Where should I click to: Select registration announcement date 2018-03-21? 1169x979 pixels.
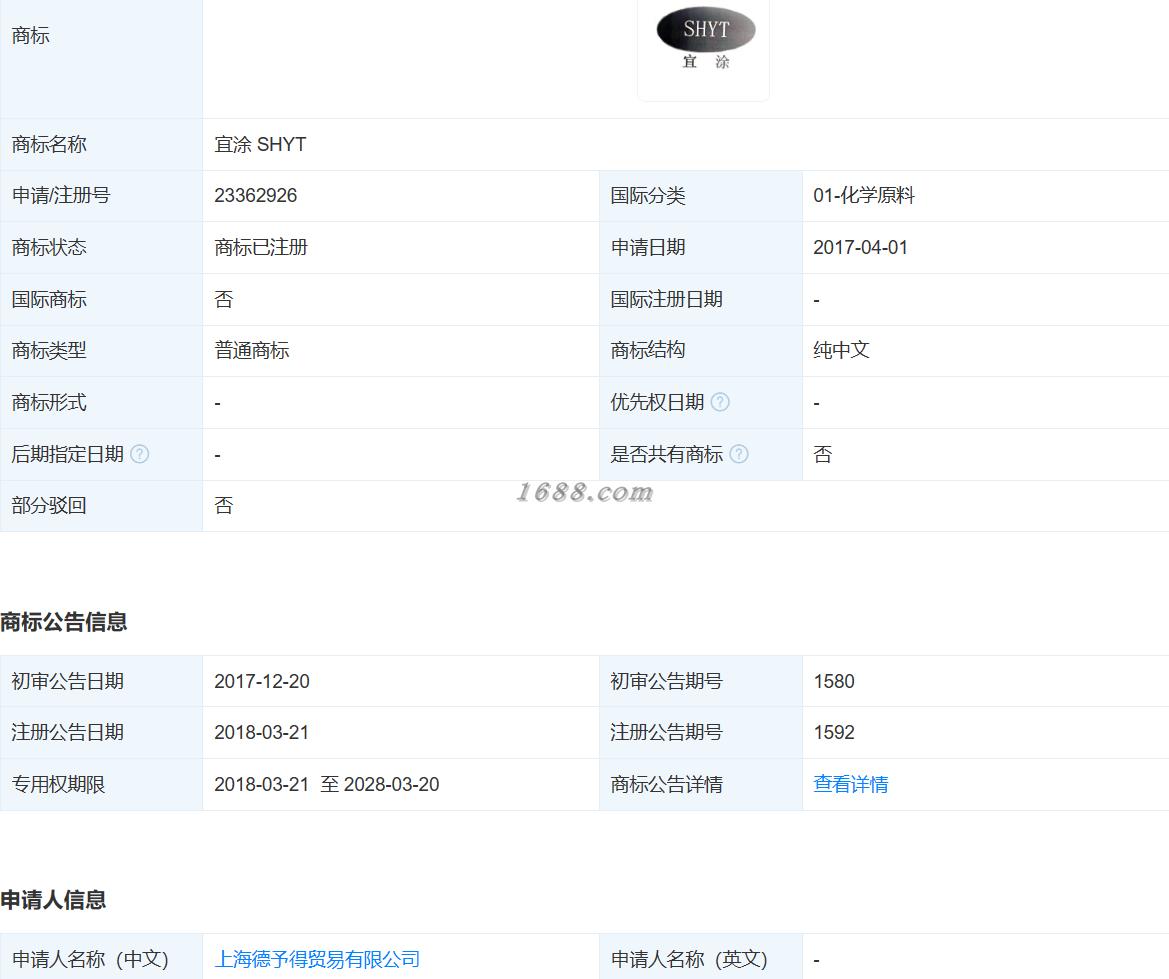pos(262,732)
